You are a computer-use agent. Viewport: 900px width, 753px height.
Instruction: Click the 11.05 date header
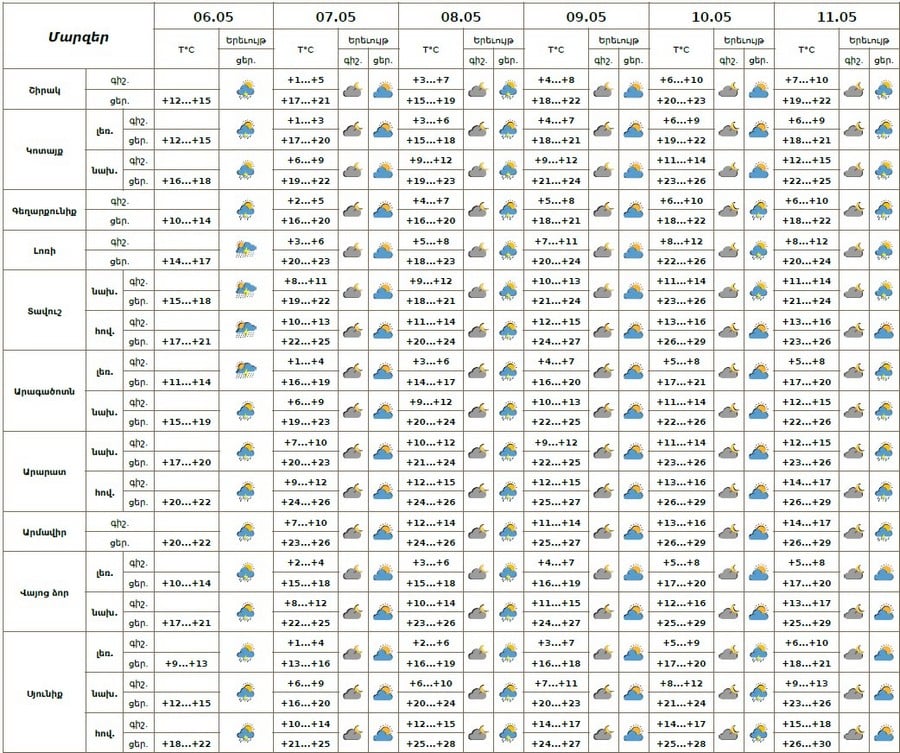[x=837, y=17]
